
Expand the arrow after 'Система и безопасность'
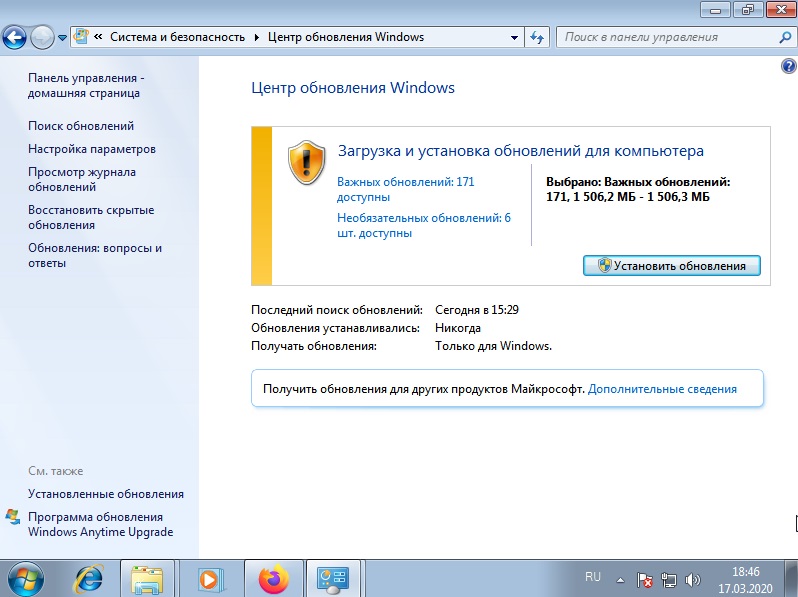(x=256, y=37)
